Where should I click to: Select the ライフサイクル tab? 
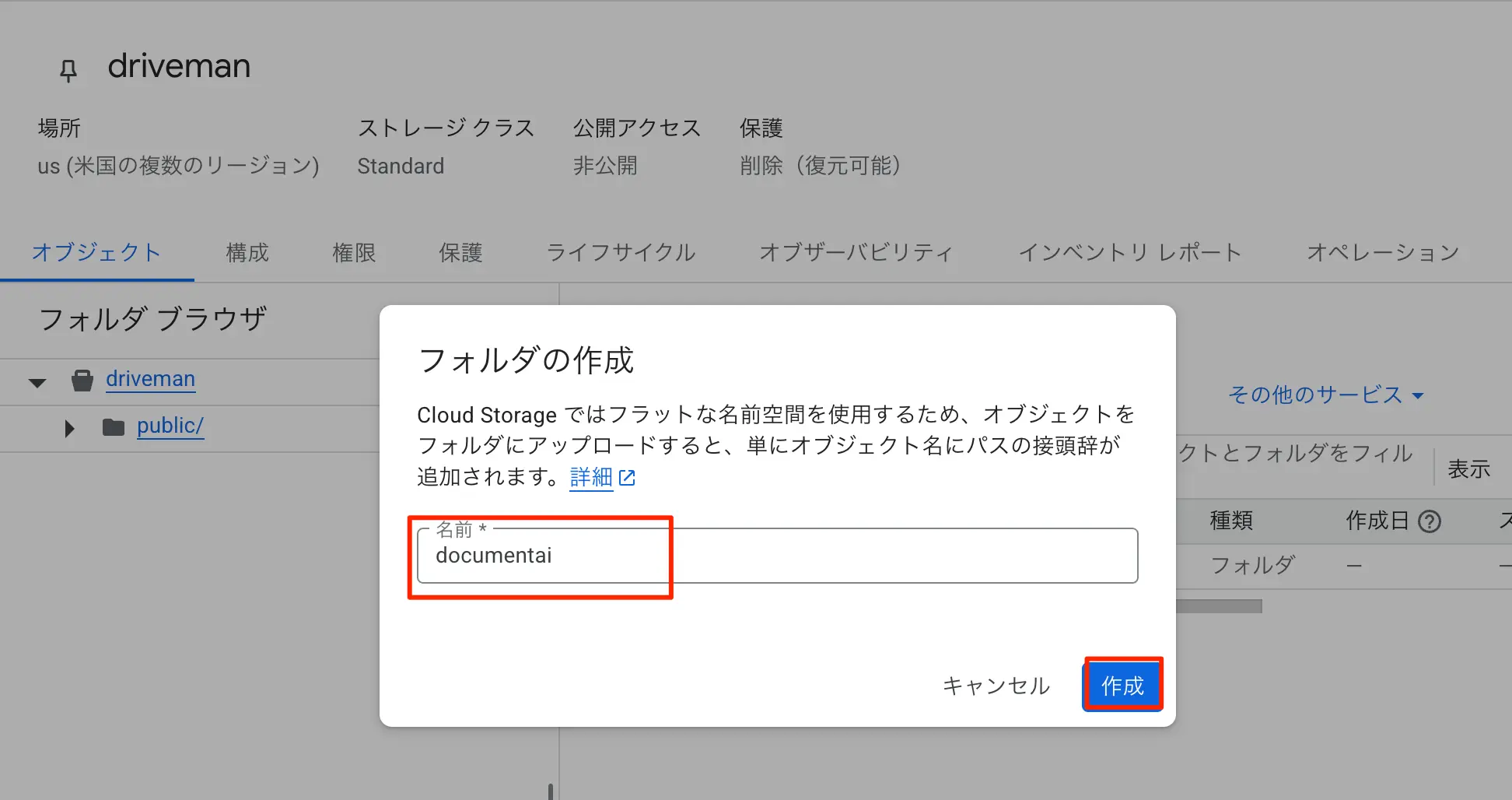[x=621, y=253]
